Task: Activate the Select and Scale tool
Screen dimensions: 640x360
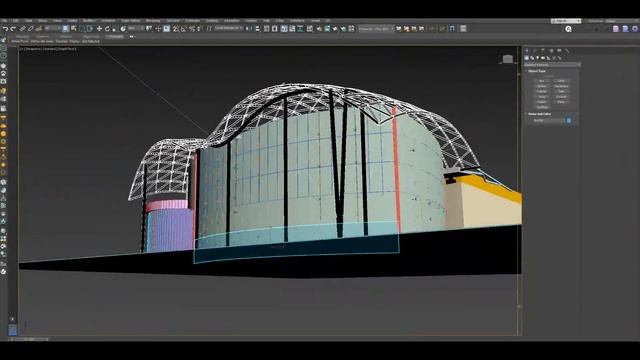Action: pyautogui.click(x=114, y=29)
